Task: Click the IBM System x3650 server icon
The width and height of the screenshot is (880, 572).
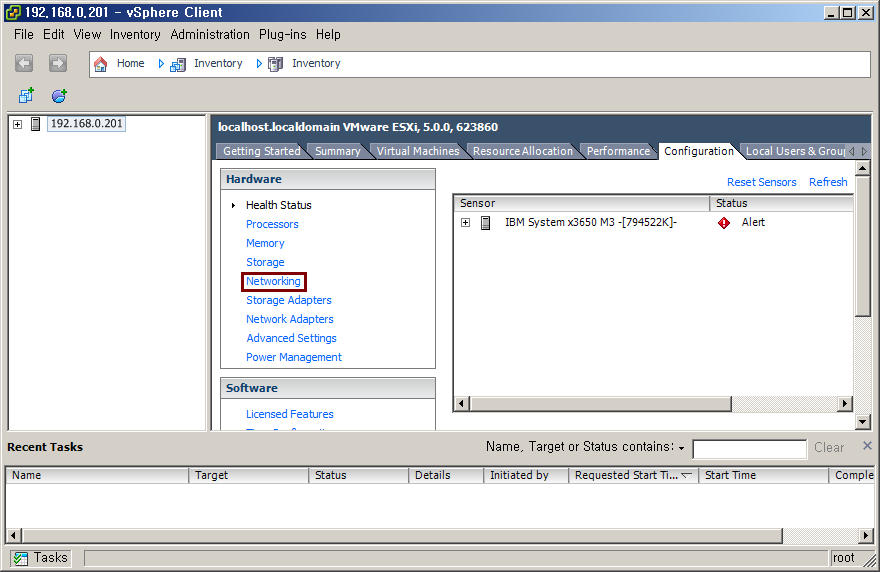Action: coord(485,223)
